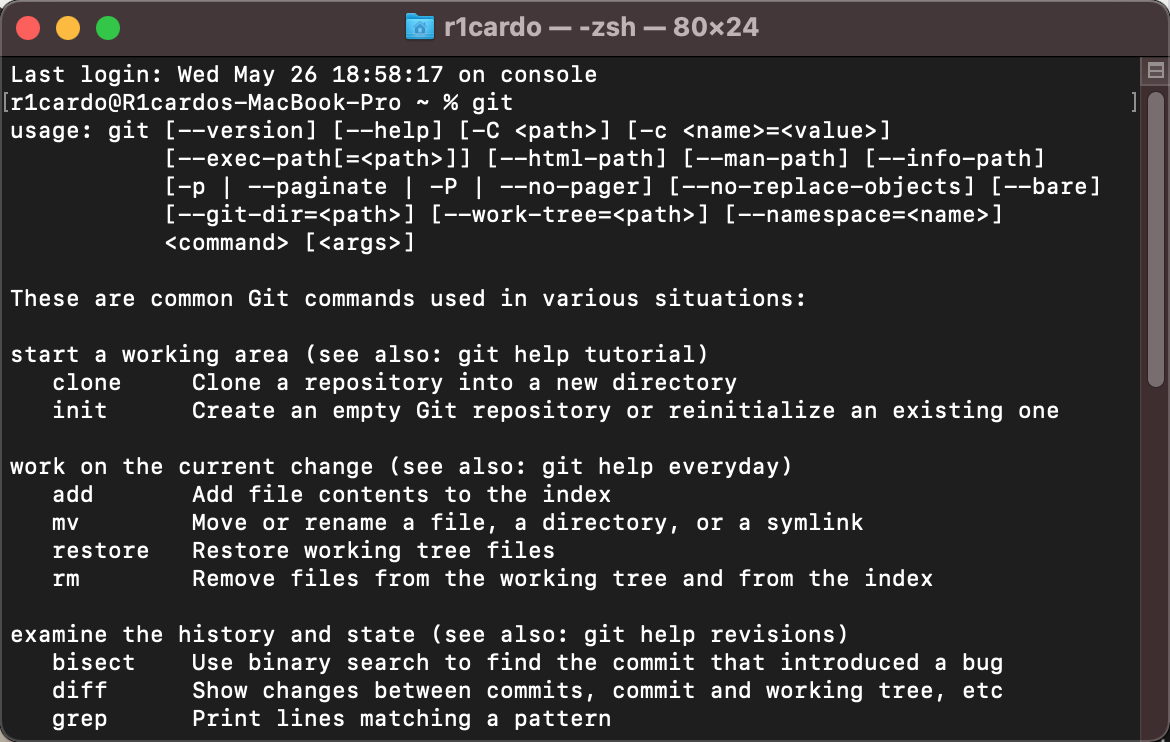Click the '[--version]' option text
This screenshot has width=1170, height=742.
pyautogui.click(x=241, y=131)
